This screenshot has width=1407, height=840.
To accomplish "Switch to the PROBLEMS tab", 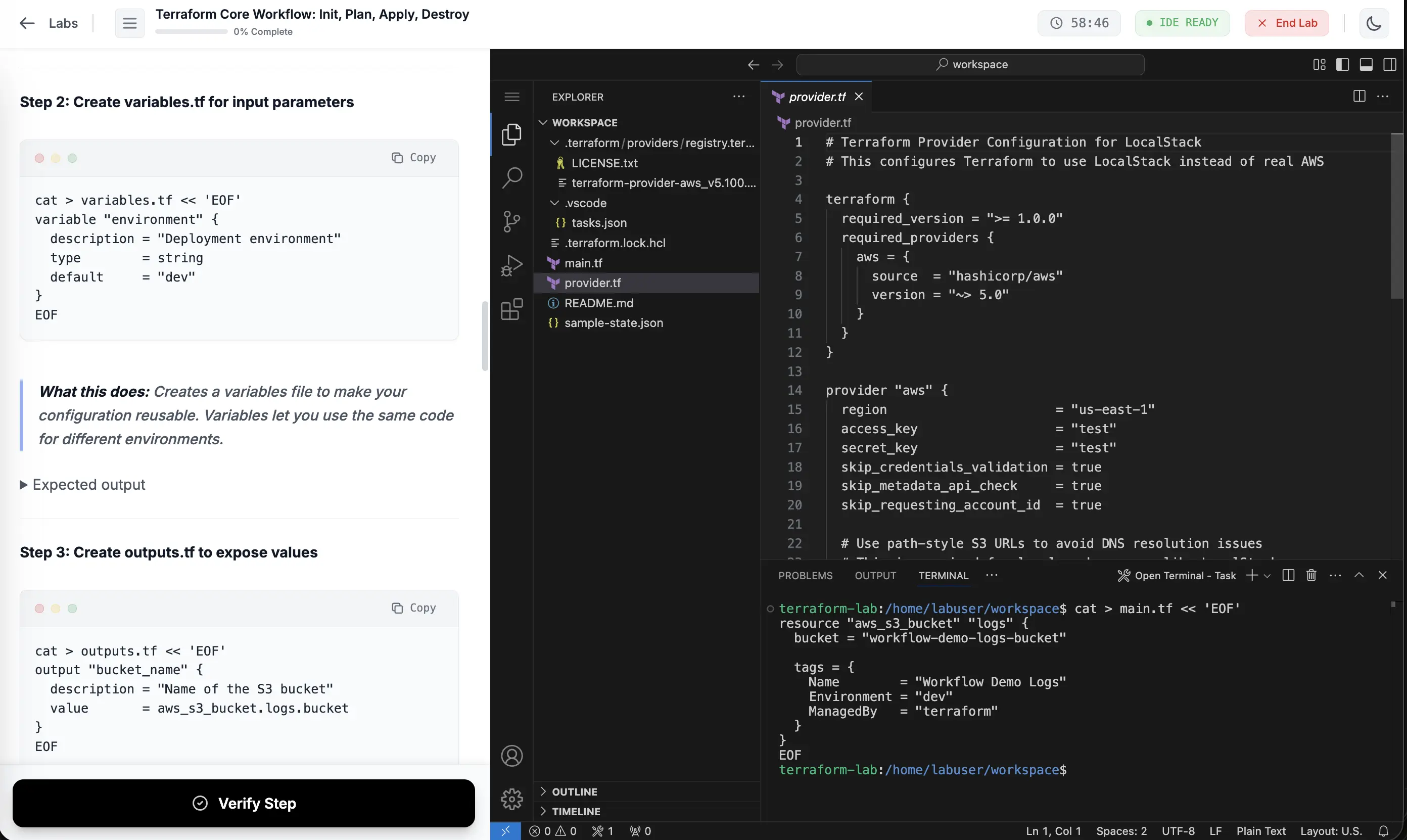I will (x=806, y=576).
